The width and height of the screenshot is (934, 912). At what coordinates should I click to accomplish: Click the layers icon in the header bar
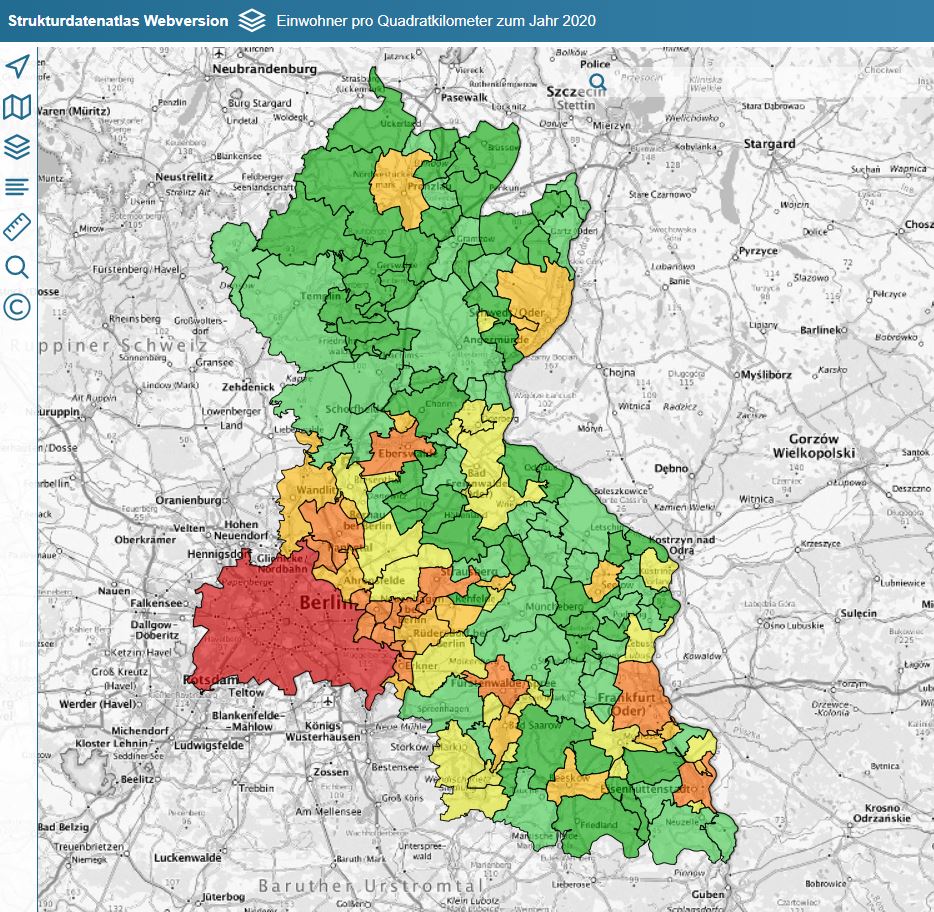point(252,21)
